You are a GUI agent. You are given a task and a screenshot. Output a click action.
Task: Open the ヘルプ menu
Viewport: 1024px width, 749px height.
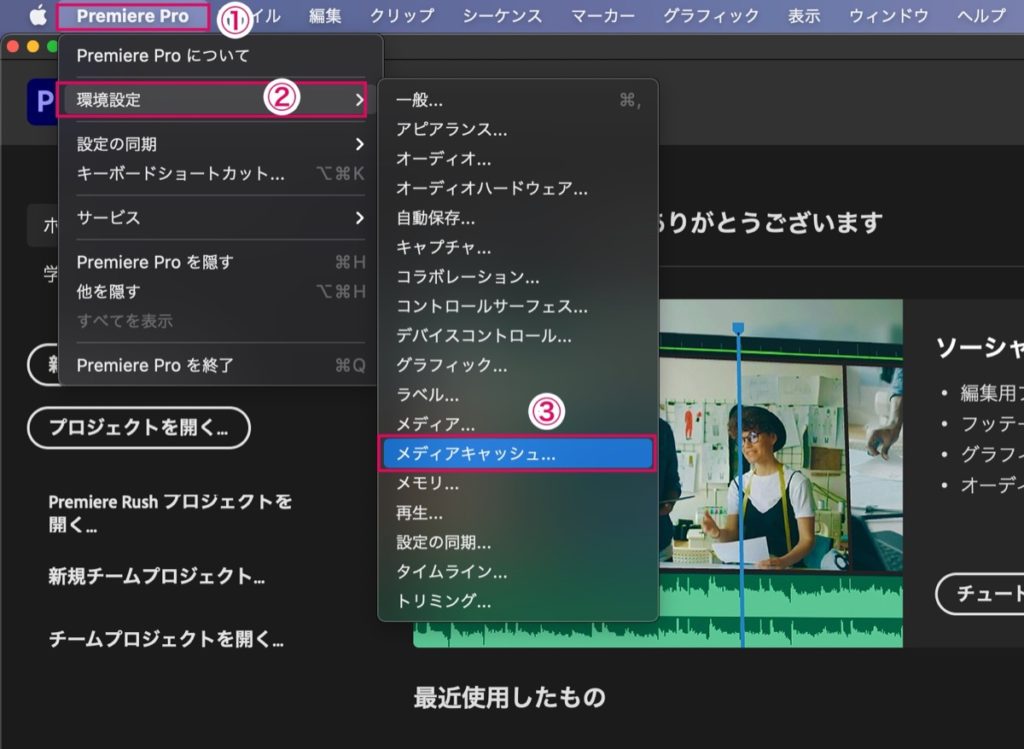982,16
